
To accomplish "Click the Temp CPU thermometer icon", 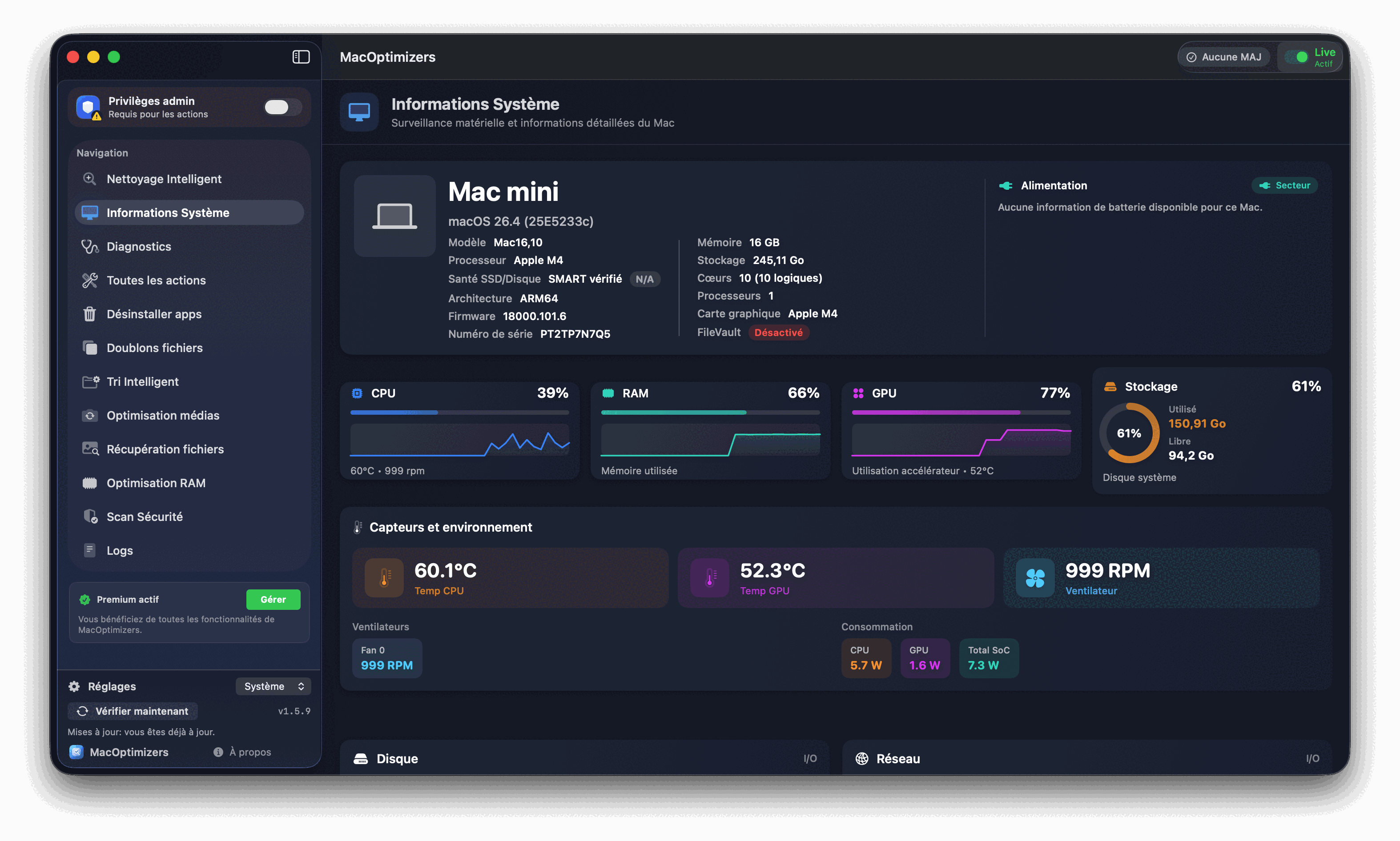I will pyautogui.click(x=384, y=578).
